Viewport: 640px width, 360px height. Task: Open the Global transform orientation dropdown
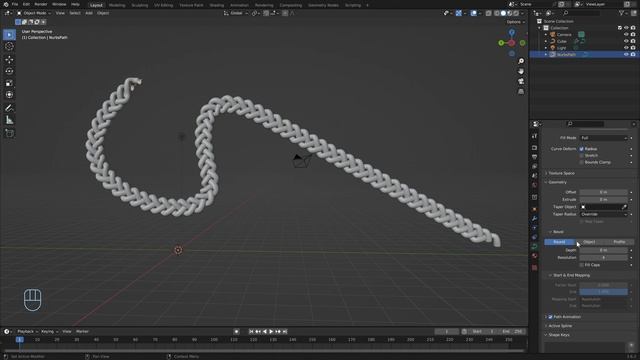236,13
